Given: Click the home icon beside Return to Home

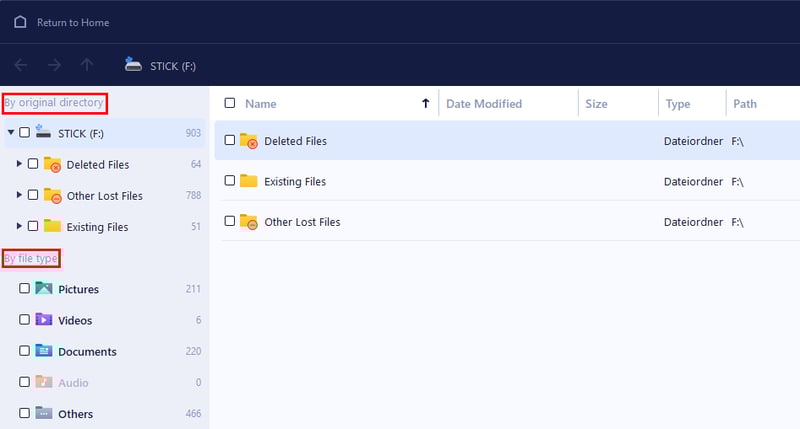Looking at the screenshot, I should [20, 22].
